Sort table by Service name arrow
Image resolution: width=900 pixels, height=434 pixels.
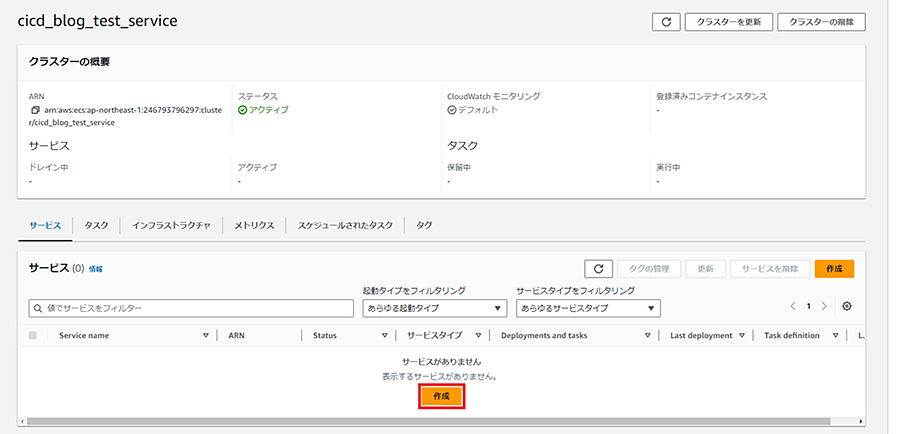205,336
